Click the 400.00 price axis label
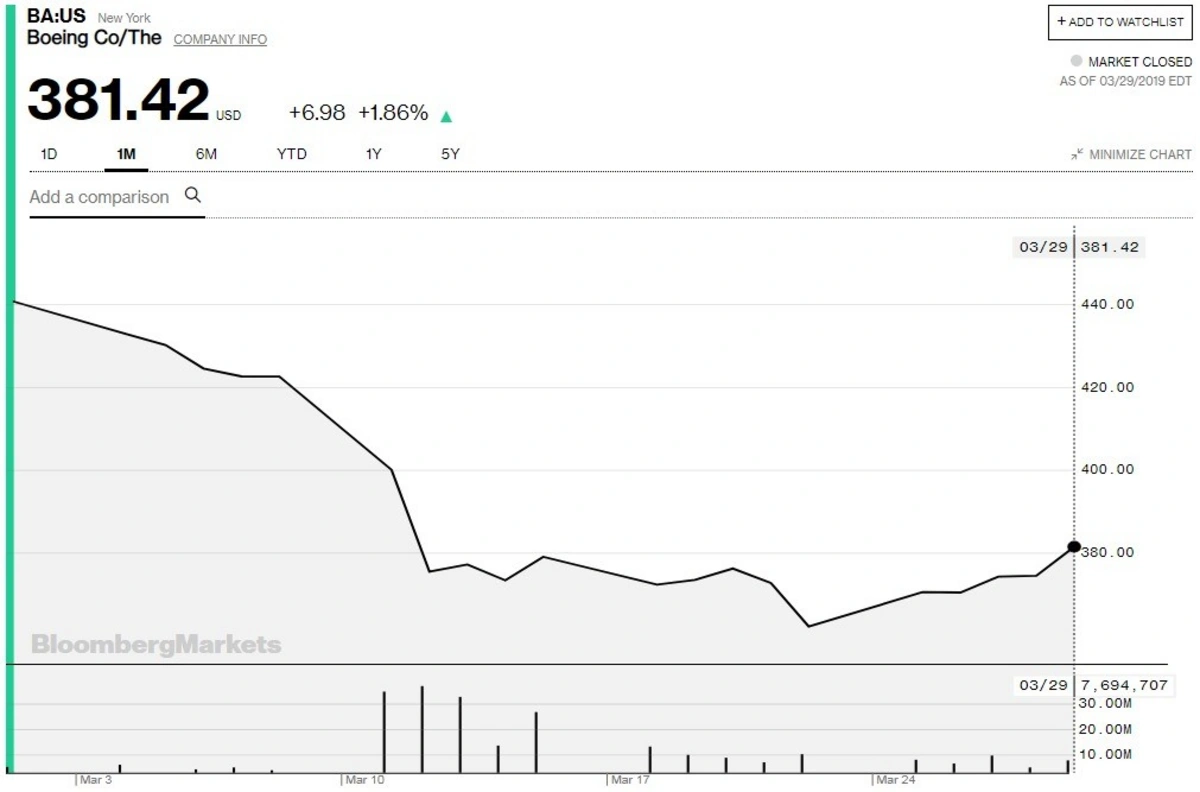The image size is (1200, 792). click(x=1107, y=469)
